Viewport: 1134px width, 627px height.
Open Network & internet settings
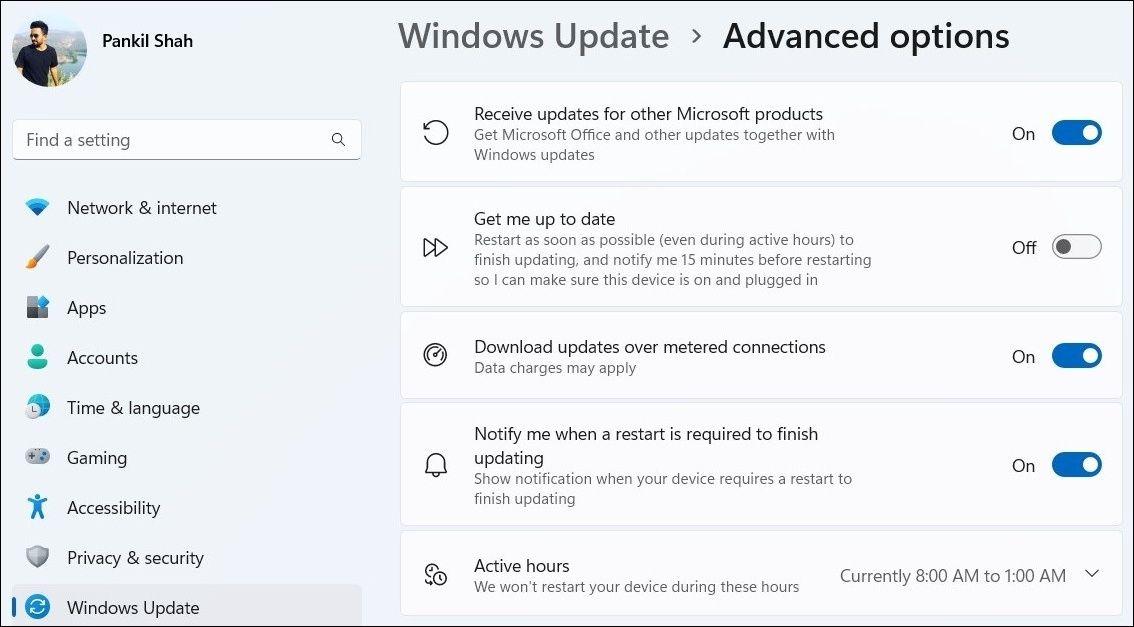tap(187, 208)
